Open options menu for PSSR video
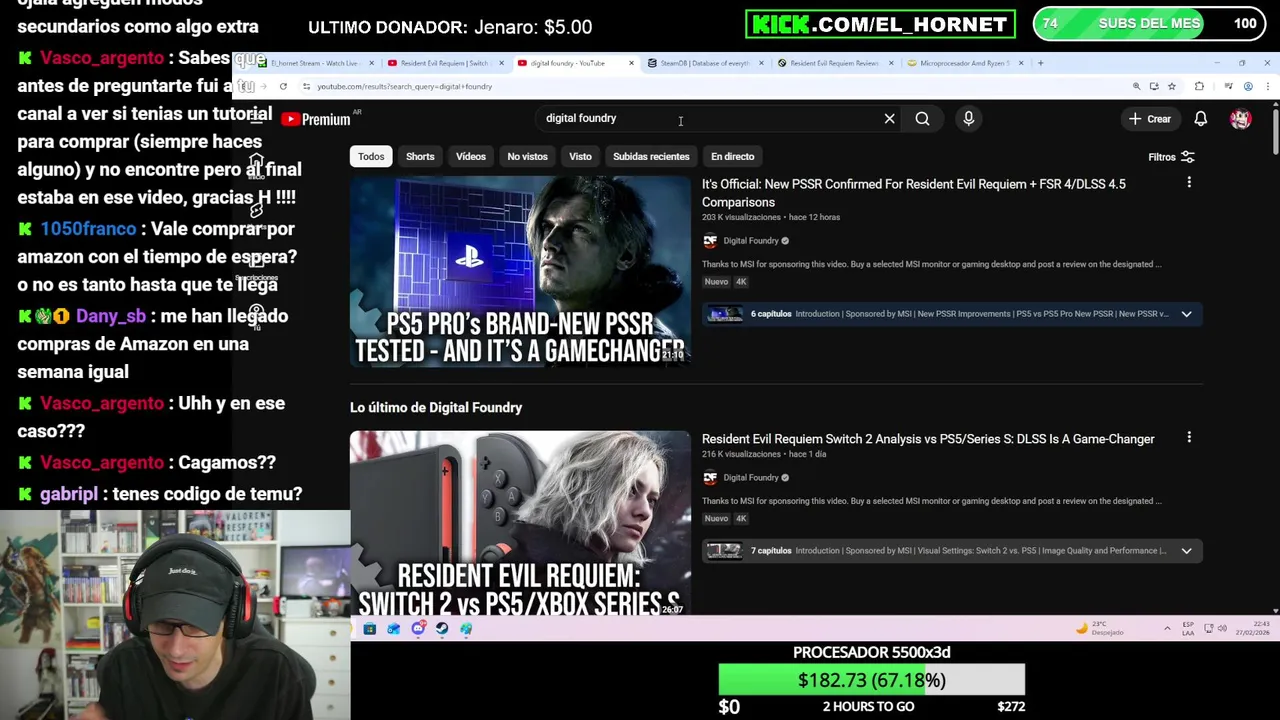1280x720 pixels. coord(1189,182)
